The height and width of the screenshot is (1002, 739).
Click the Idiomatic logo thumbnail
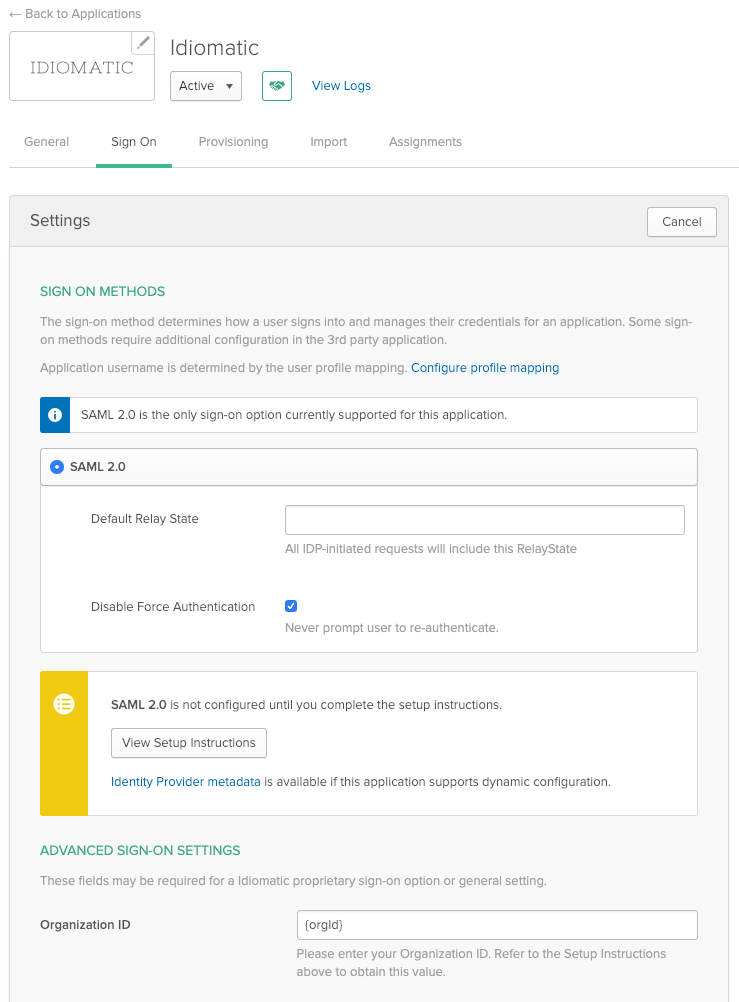81,68
